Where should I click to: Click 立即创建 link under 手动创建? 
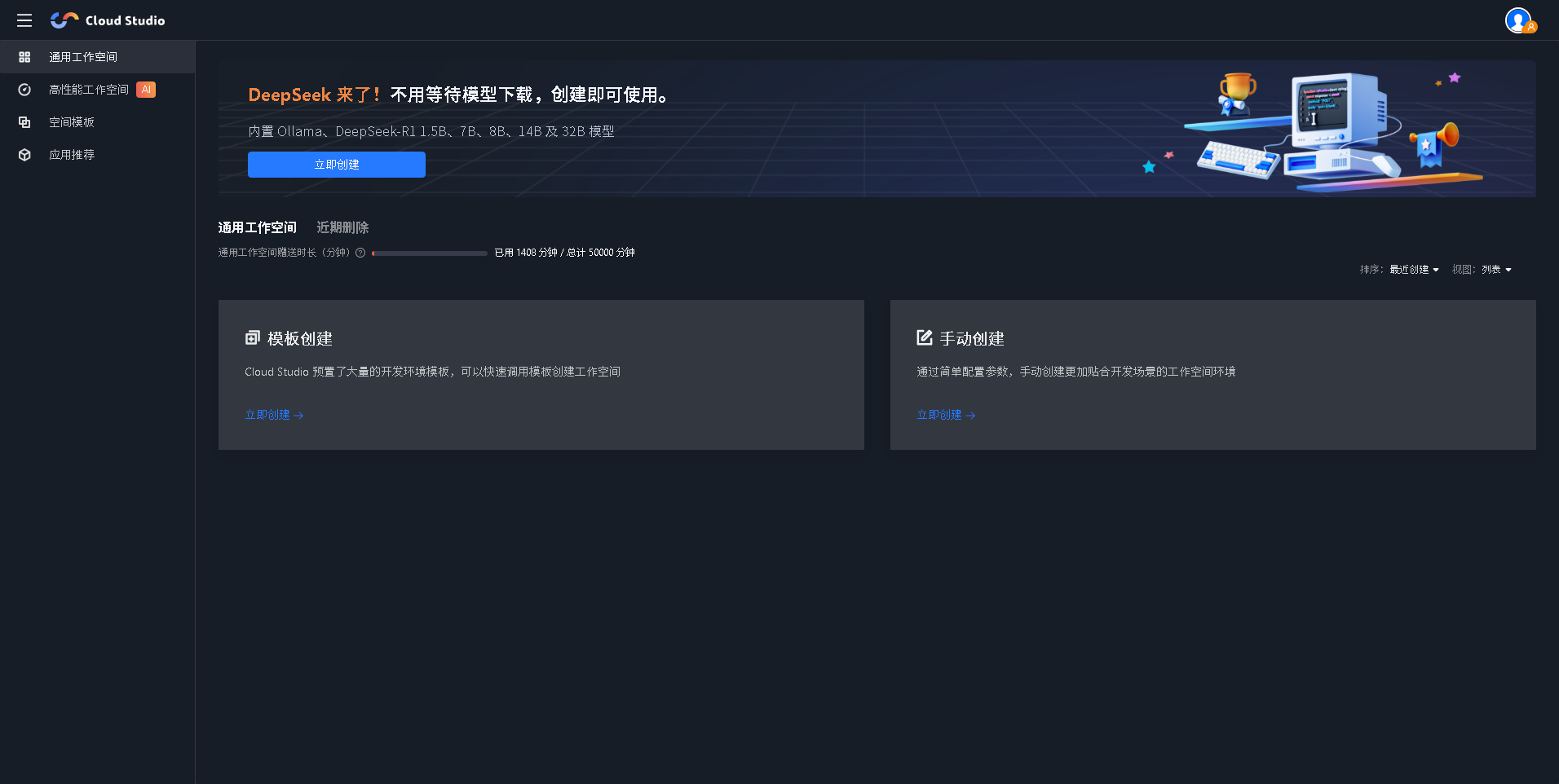(x=946, y=415)
